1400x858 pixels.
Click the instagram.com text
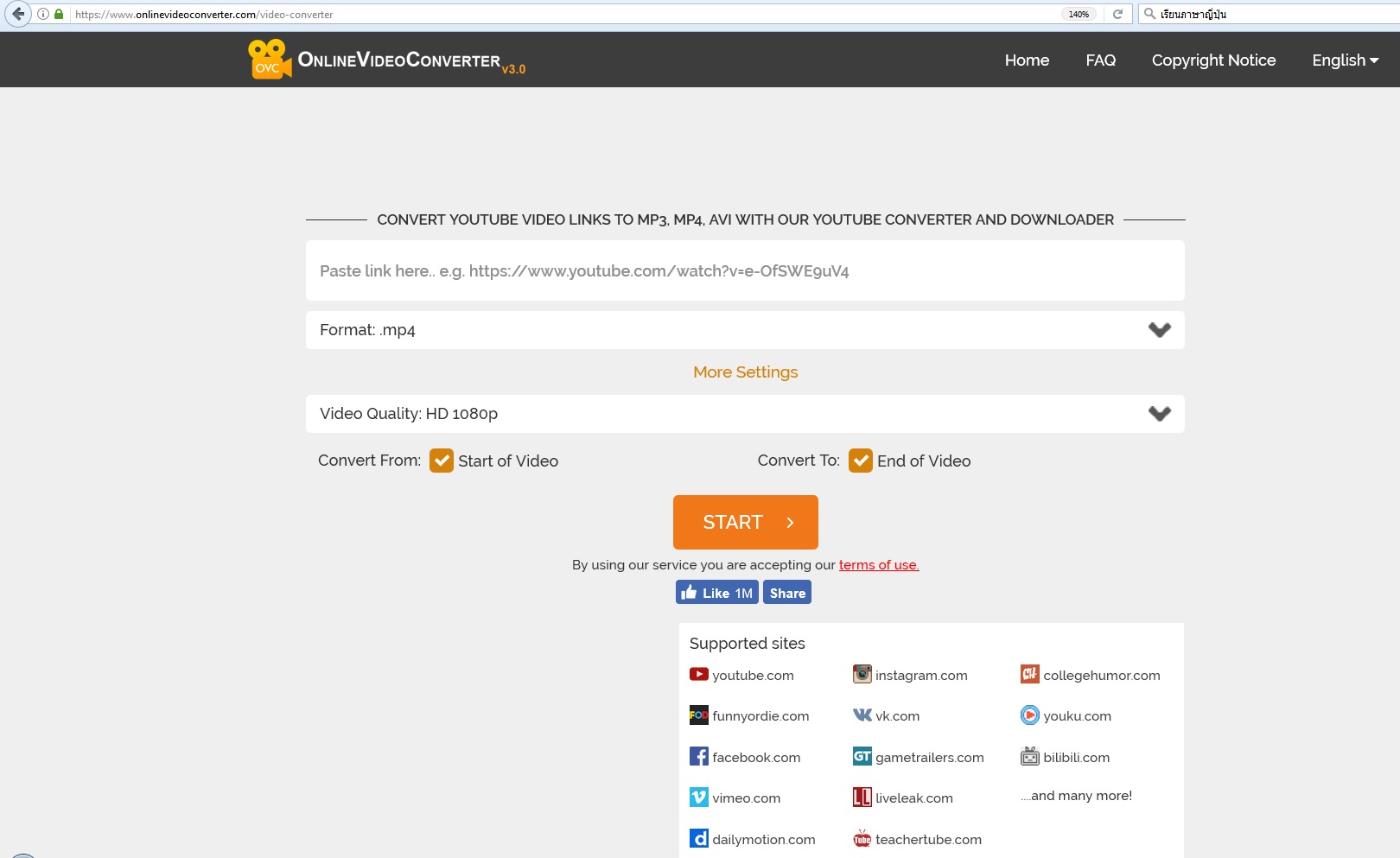pyautogui.click(x=921, y=676)
